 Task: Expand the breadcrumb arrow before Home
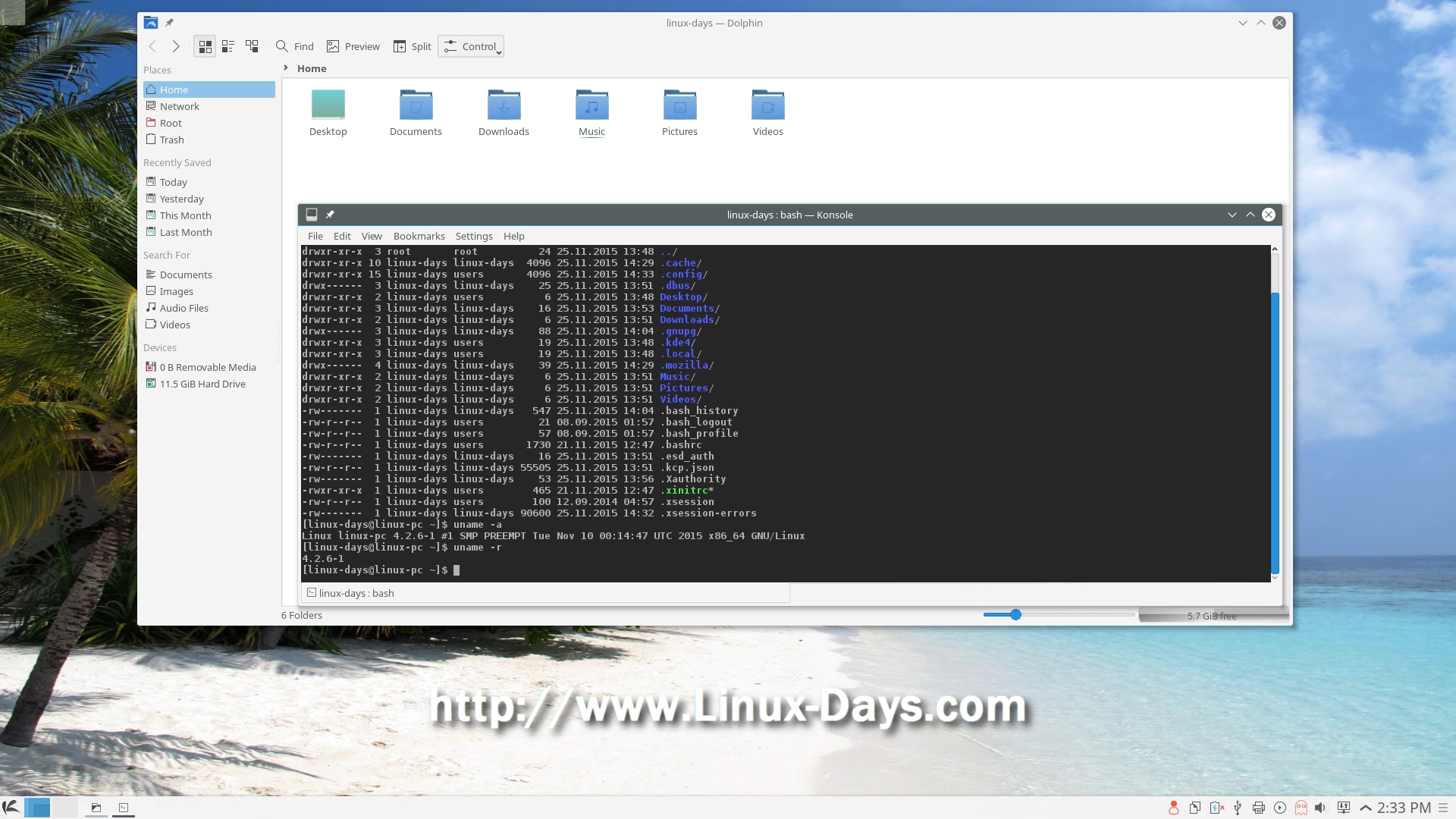pyautogui.click(x=286, y=68)
